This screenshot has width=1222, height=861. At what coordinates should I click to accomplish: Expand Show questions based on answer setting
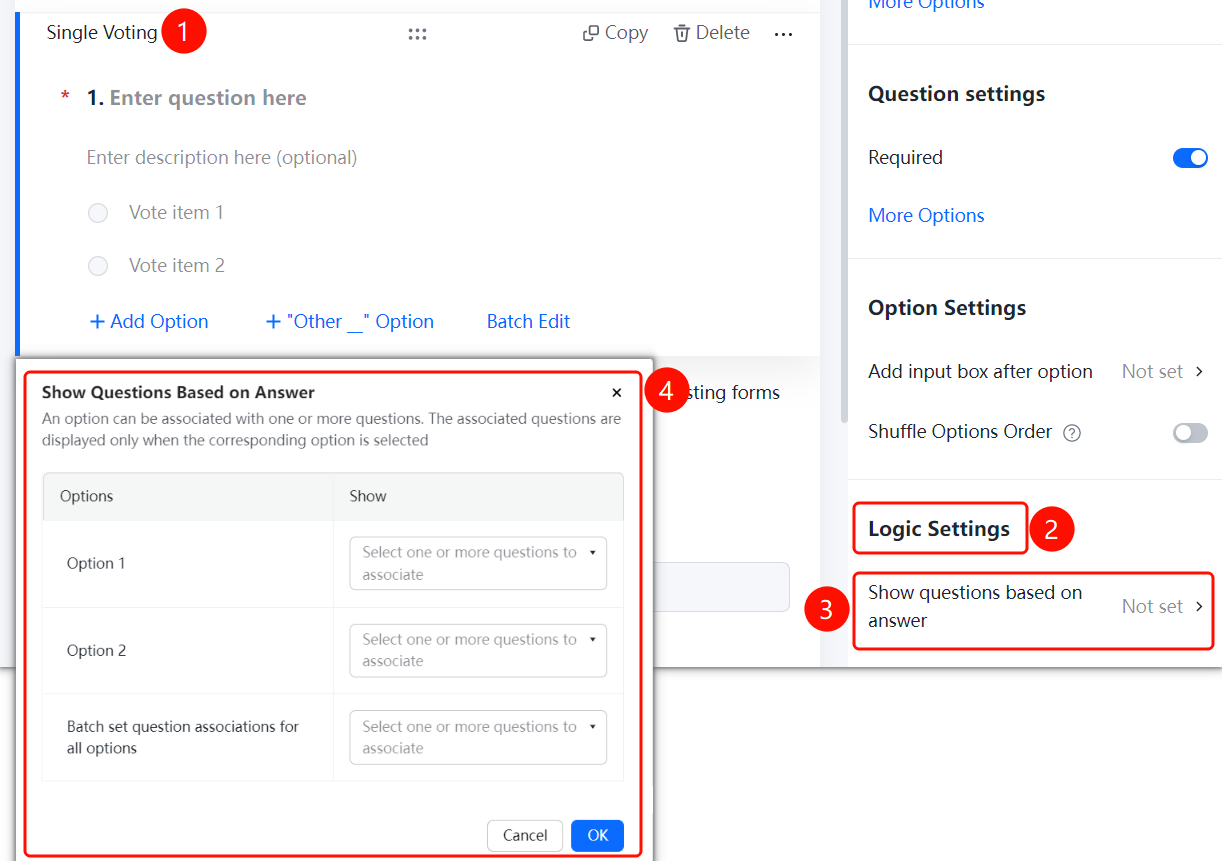click(1034, 607)
